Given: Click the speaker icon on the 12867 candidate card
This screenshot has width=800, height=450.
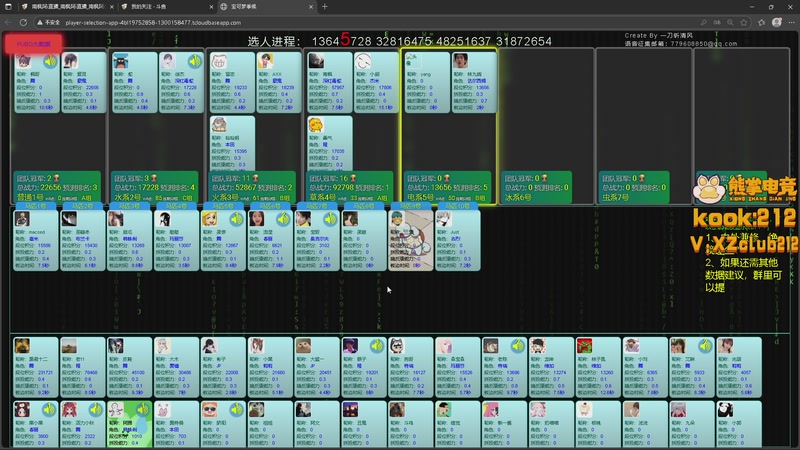Looking at the screenshot, I should (236, 220).
